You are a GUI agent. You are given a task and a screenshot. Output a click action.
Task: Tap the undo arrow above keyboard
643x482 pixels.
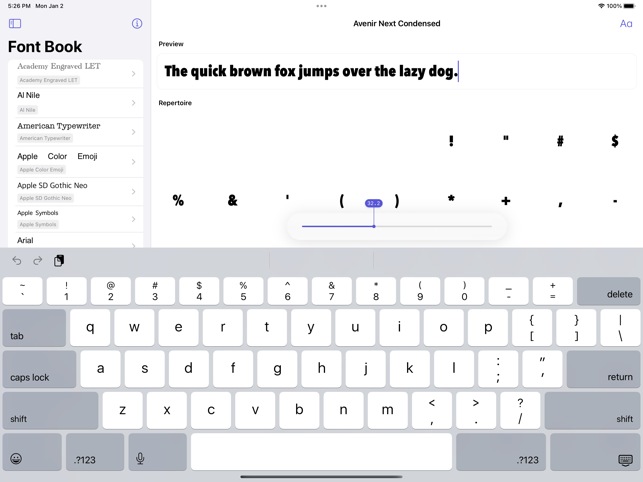16,260
